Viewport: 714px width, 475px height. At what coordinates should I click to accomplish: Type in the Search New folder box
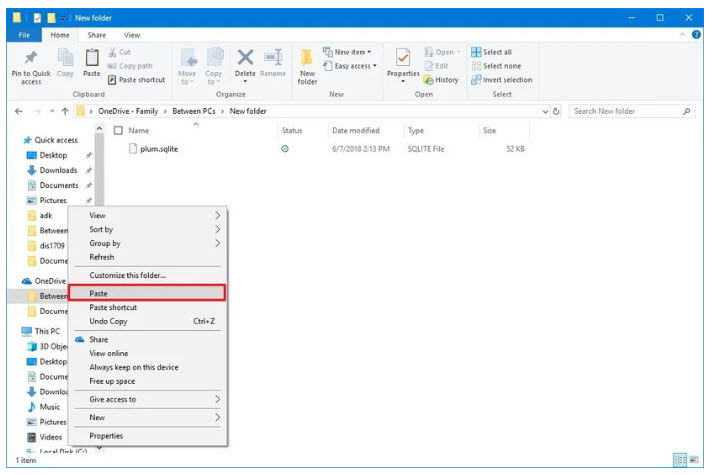pos(625,111)
